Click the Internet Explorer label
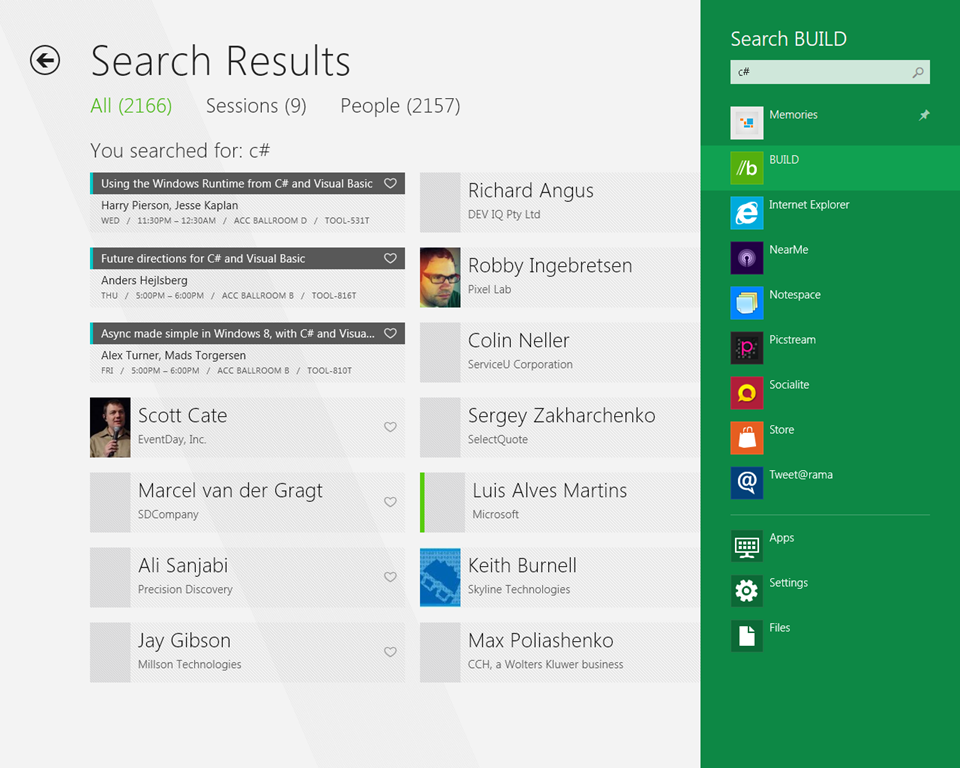Screen dimensions: 960x768 (809, 205)
